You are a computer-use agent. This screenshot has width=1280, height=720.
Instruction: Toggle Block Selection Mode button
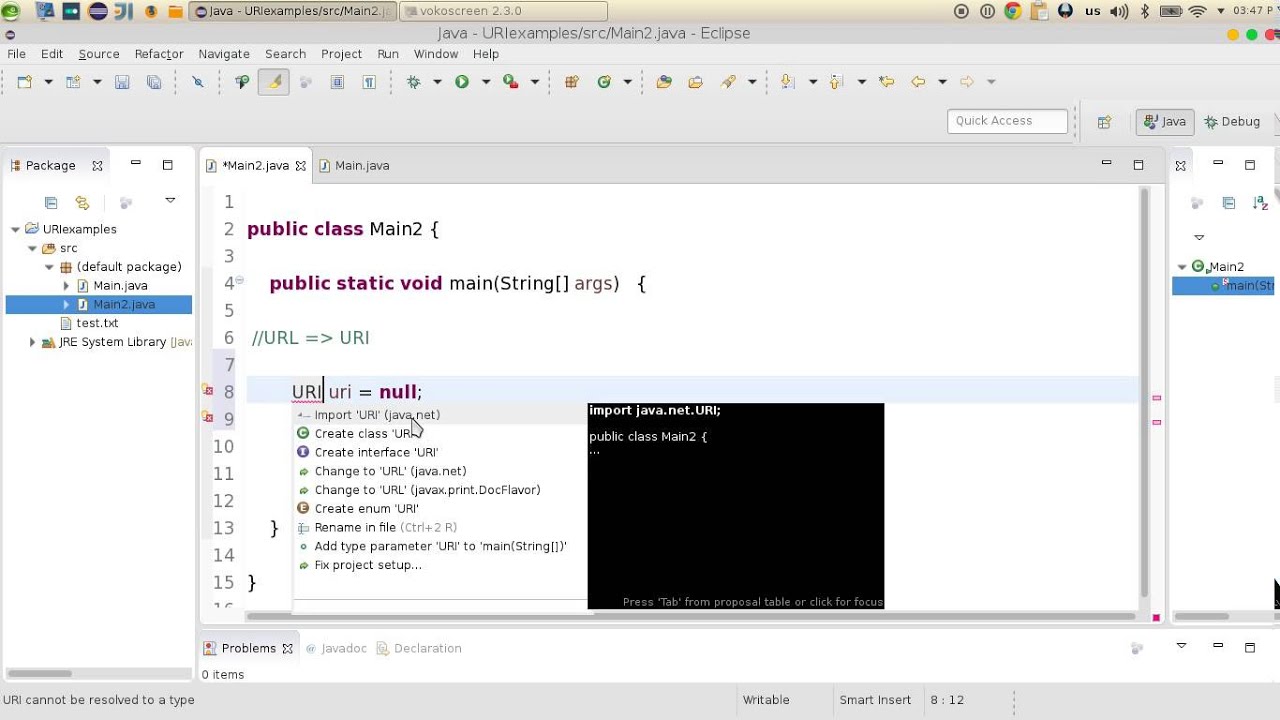click(x=338, y=82)
